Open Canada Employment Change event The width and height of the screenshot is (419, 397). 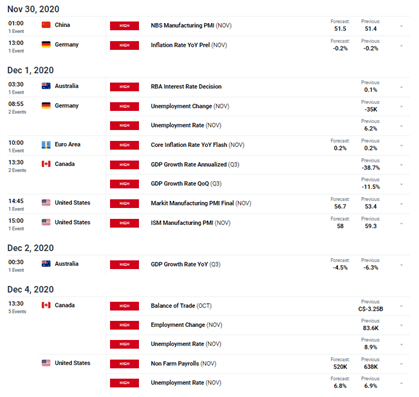[186, 325]
